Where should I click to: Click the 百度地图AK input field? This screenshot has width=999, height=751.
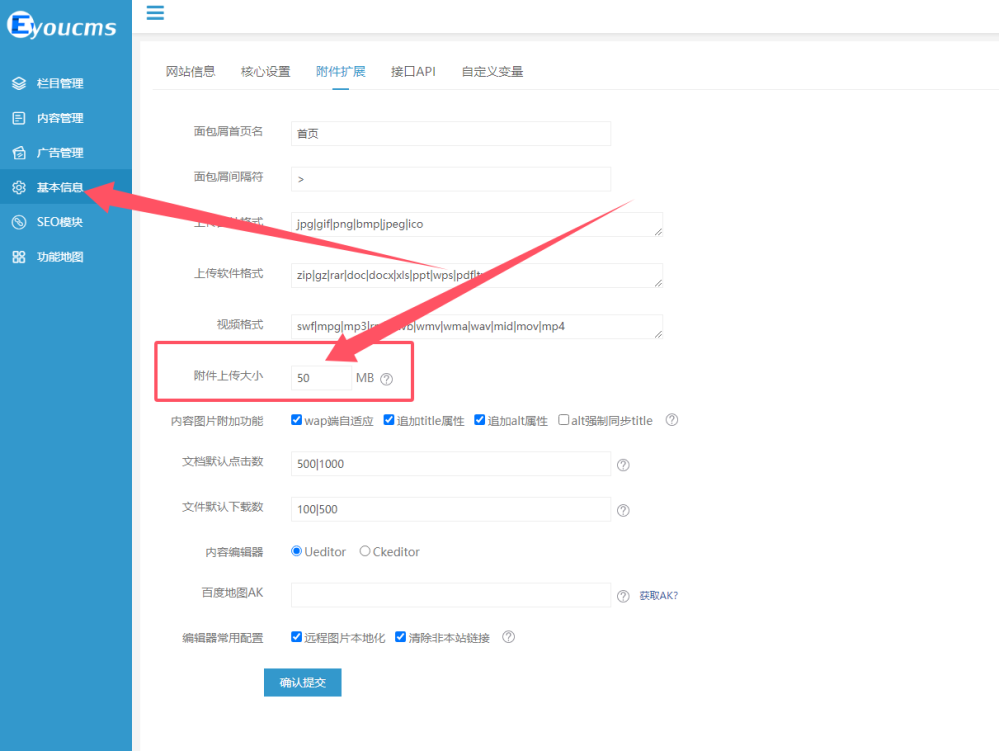(x=451, y=595)
